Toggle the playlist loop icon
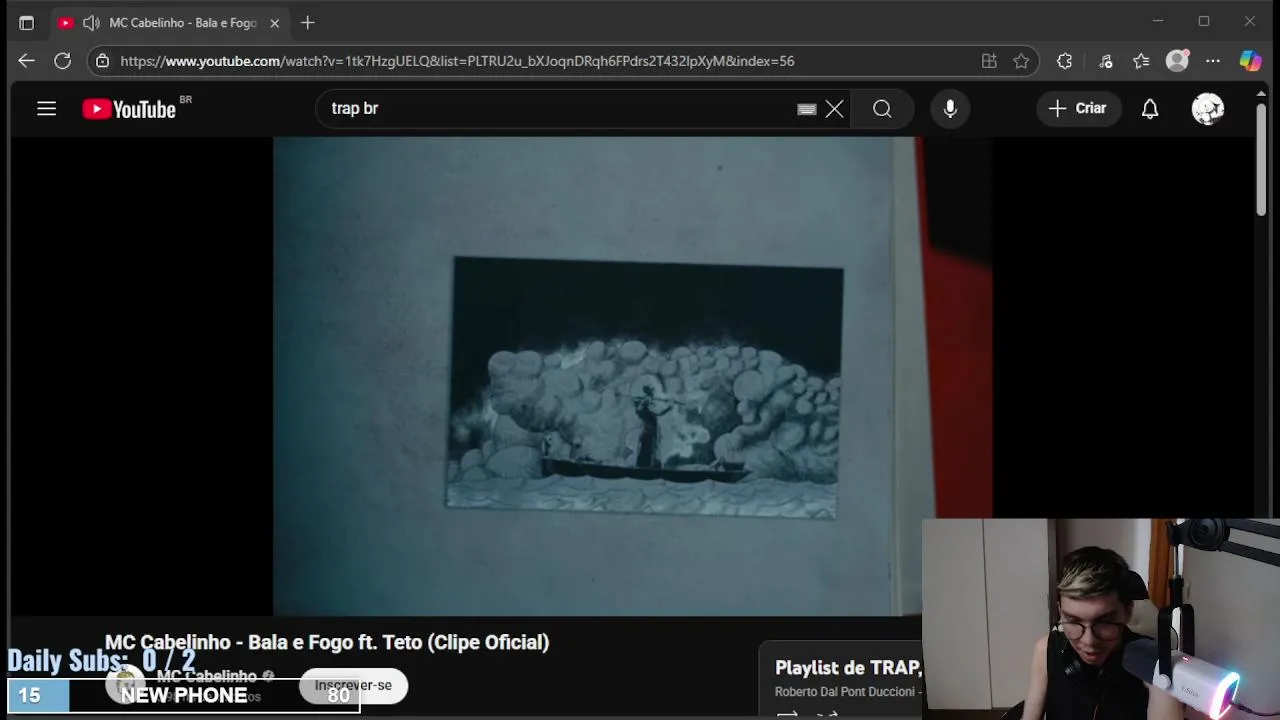This screenshot has width=1280, height=720. [787, 714]
